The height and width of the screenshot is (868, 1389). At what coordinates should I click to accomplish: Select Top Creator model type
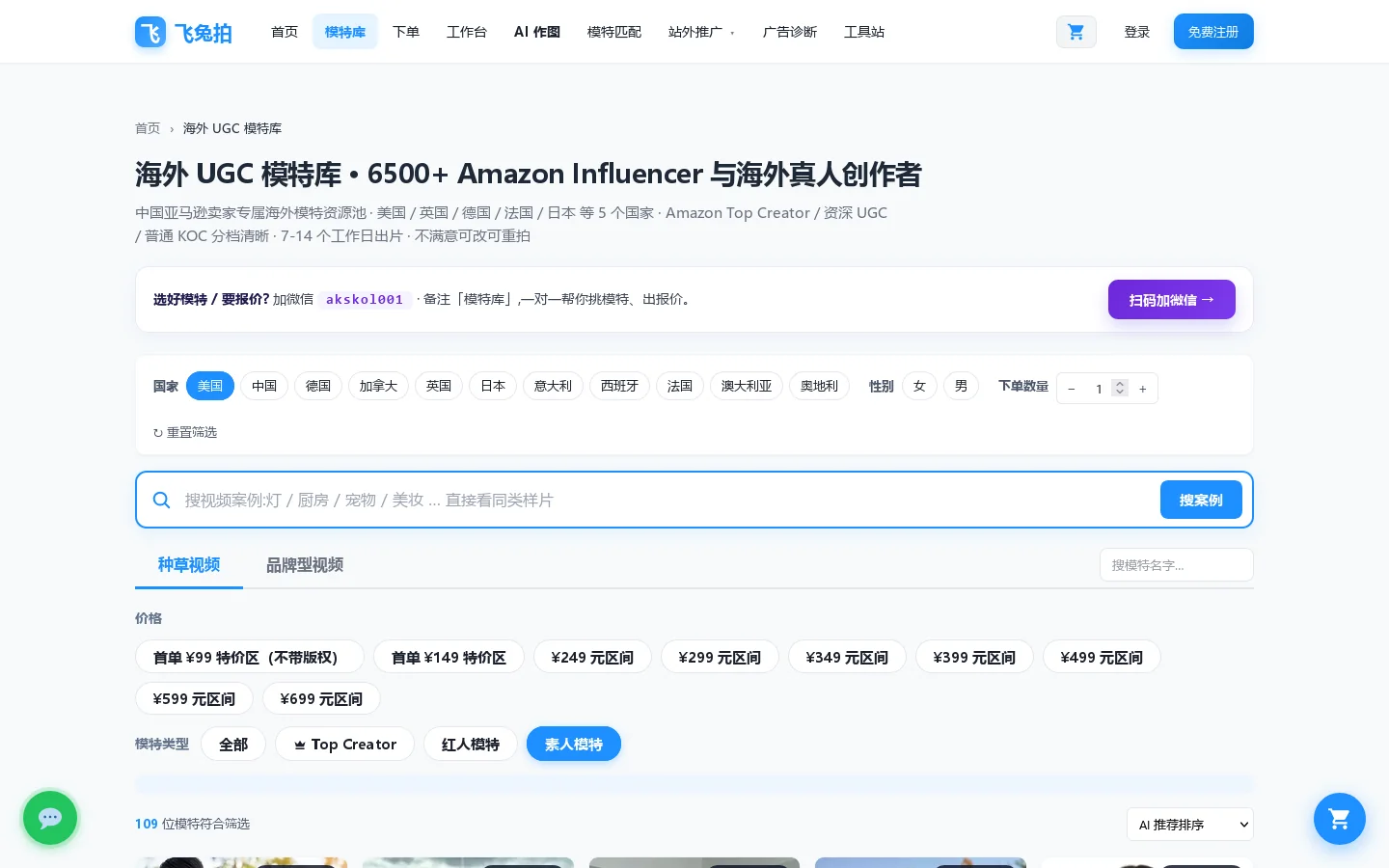pyautogui.click(x=345, y=744)
